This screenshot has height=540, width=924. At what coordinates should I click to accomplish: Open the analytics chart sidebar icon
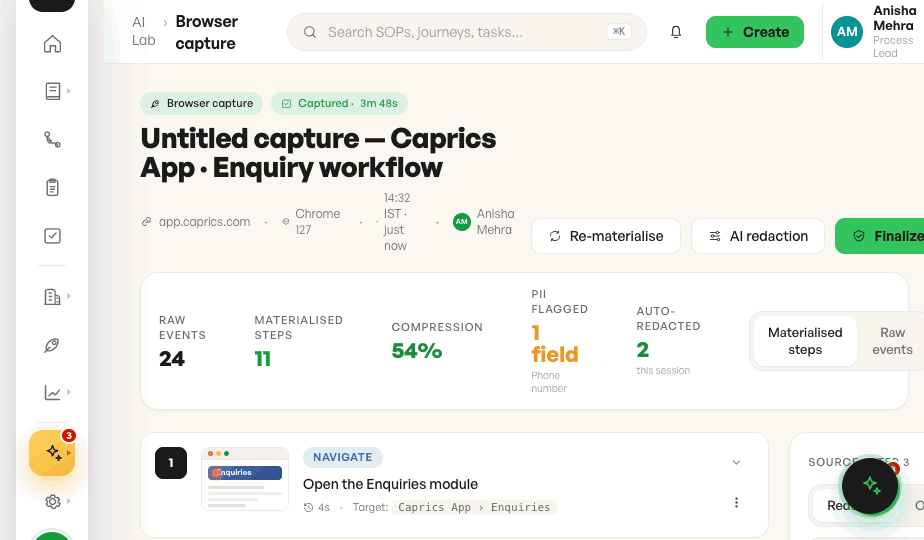pos(52,393)
